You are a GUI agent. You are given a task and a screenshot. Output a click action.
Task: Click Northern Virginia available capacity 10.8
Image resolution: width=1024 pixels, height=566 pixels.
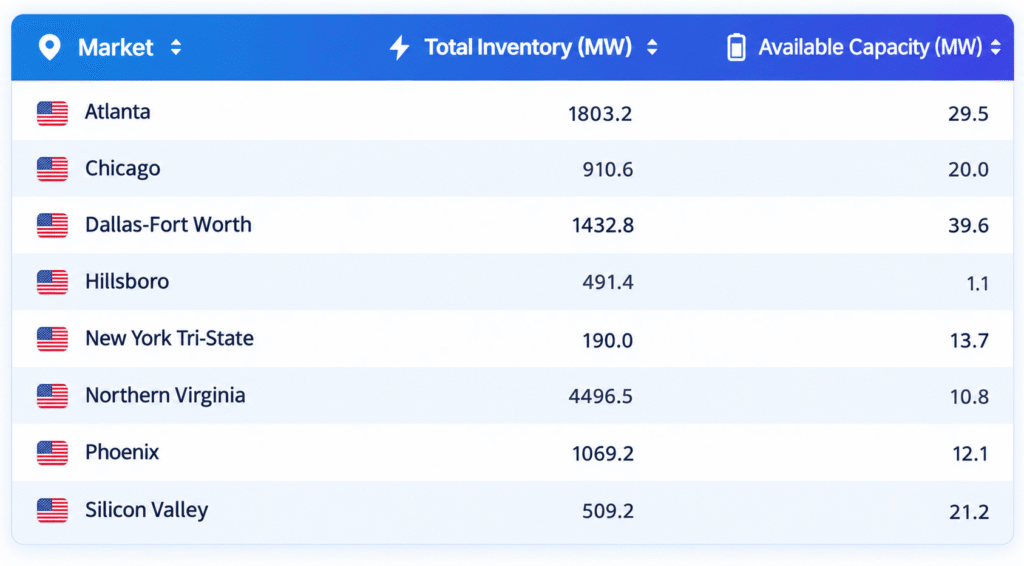click(x=969, y=397)
